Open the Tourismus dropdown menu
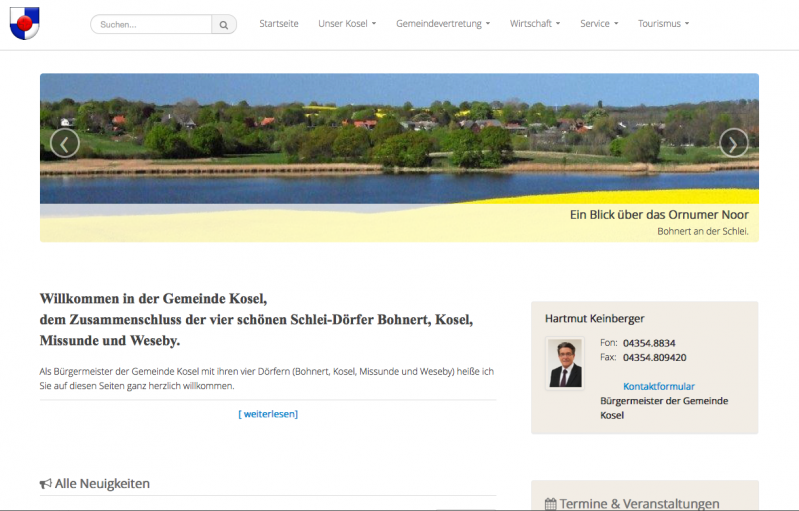 tap(663, 23)
